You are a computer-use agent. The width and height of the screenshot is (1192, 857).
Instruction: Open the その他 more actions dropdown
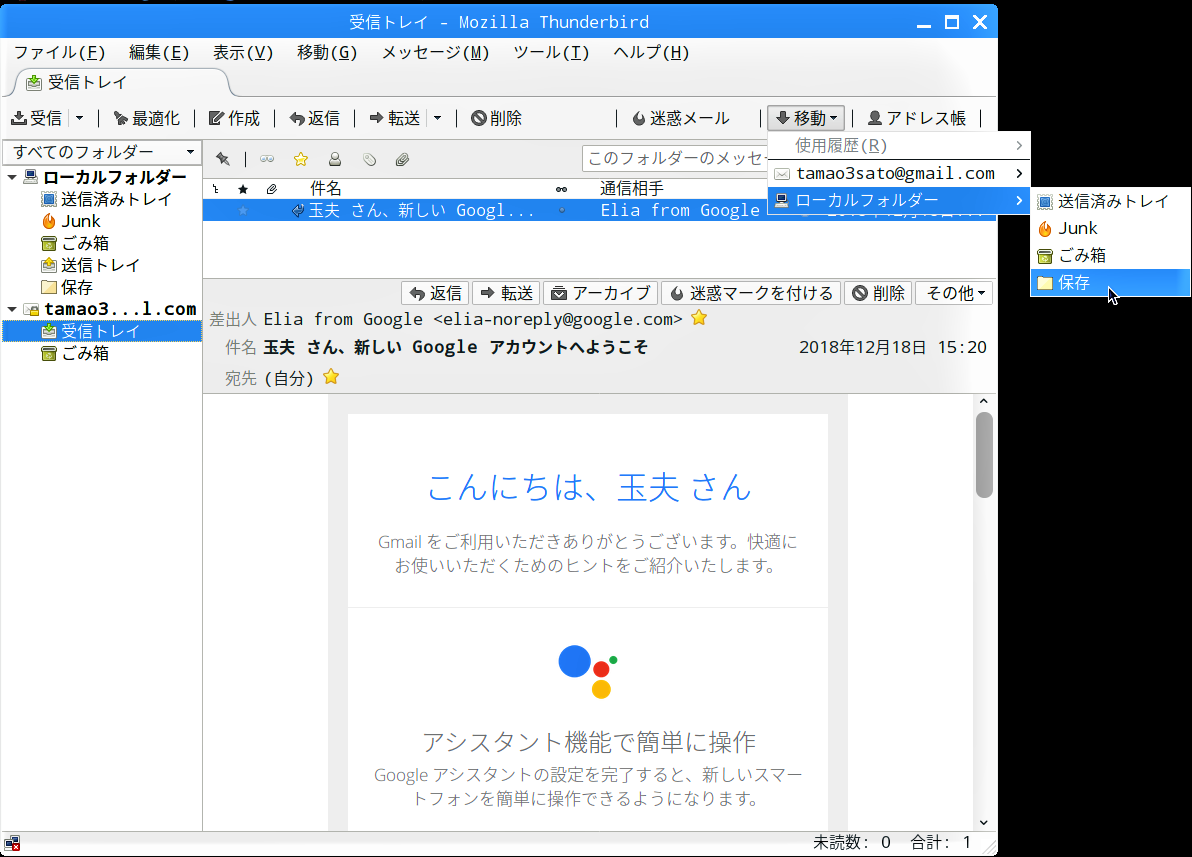[954, 293]
